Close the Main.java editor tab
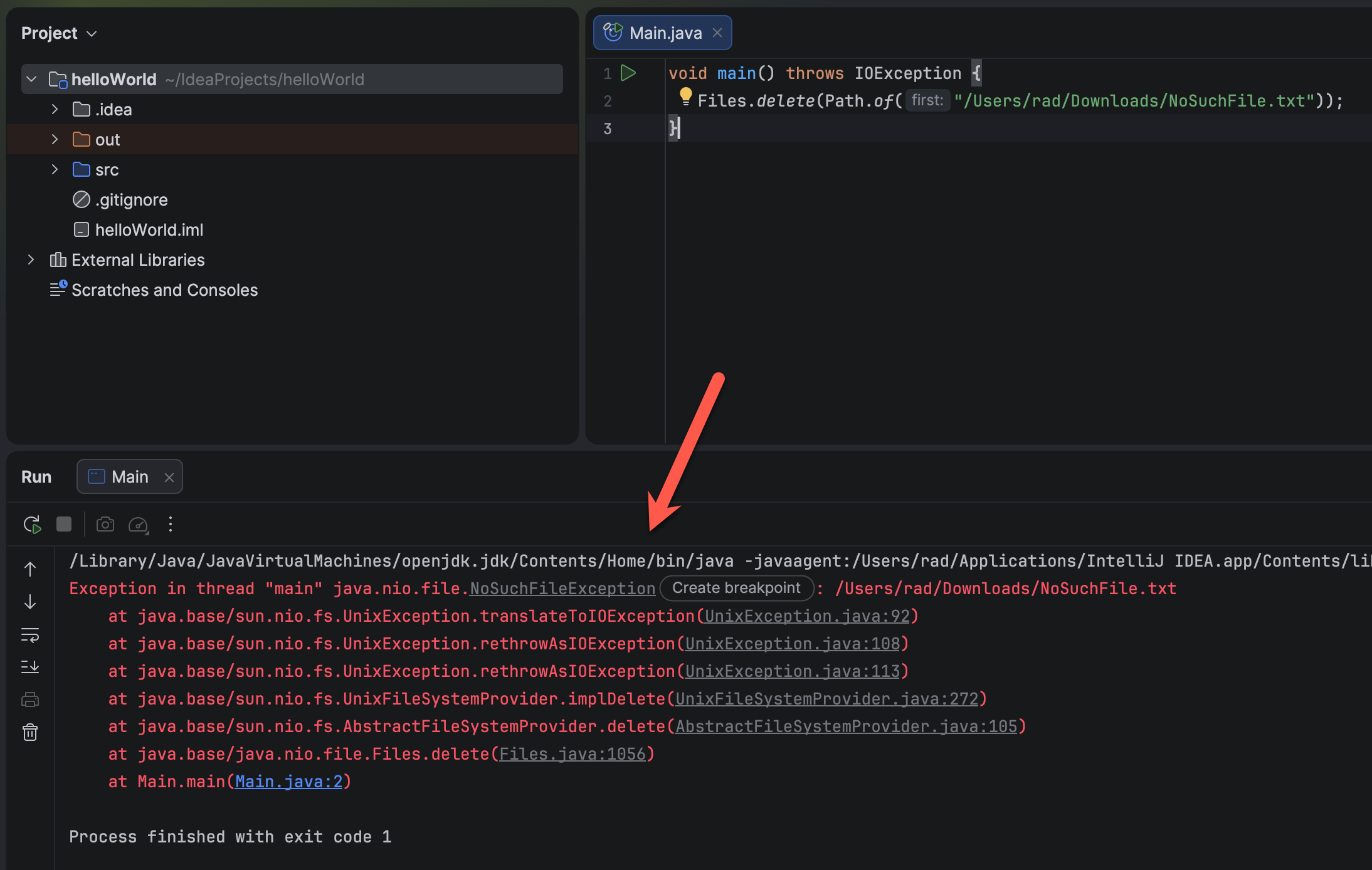The height and width of the screenshot is (870, 1372). point(717,33)
